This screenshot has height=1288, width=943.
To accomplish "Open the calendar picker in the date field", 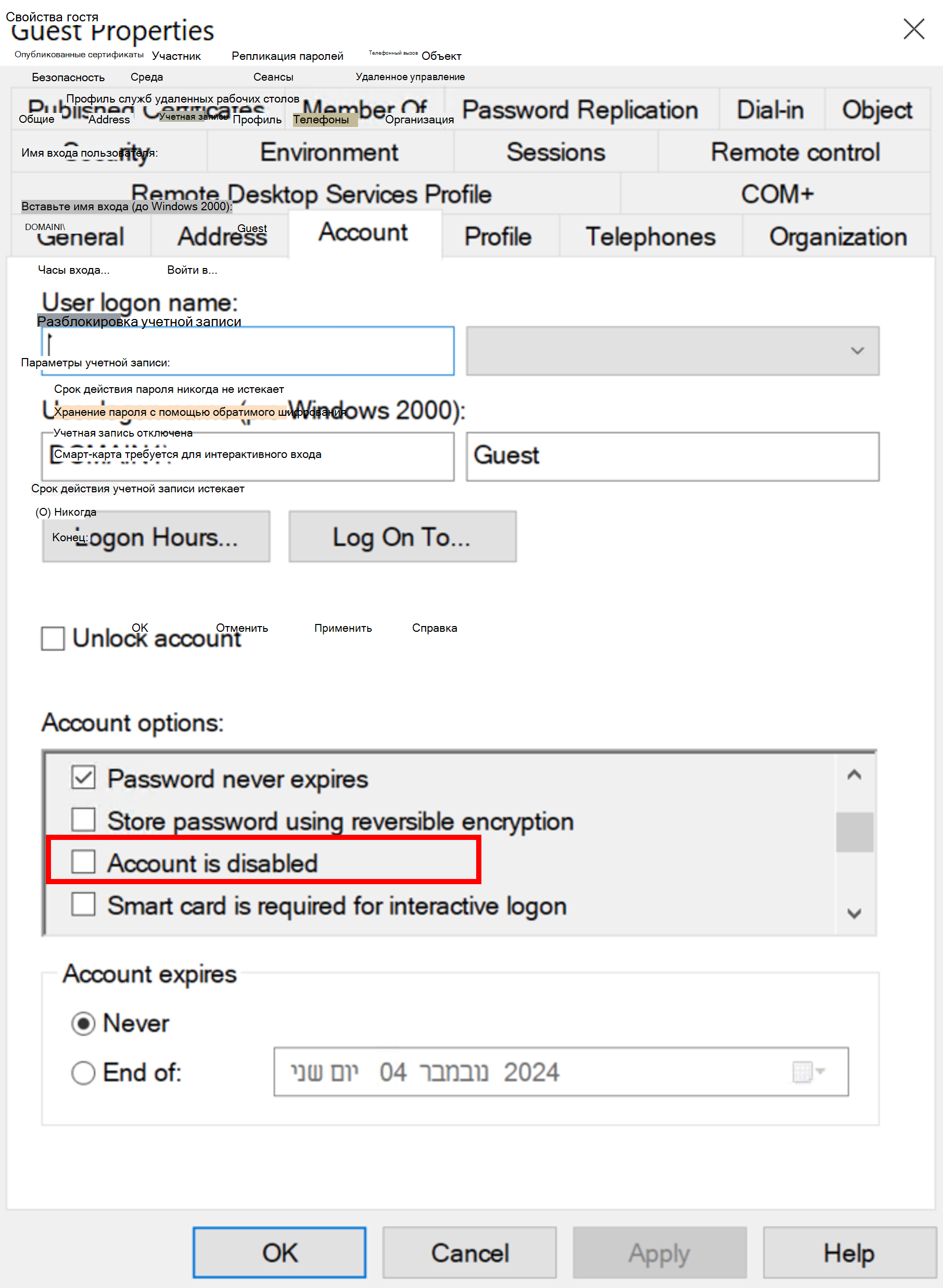I will [x=802, y=1072].
